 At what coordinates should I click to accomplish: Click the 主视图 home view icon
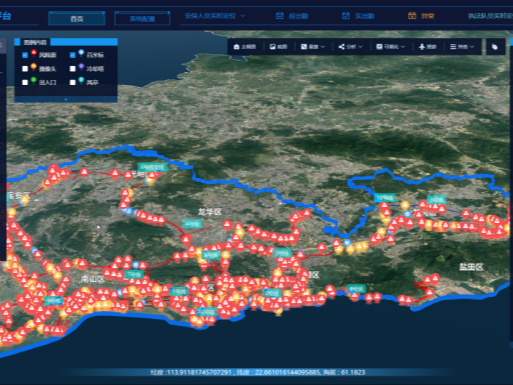(x=237, y=47)
